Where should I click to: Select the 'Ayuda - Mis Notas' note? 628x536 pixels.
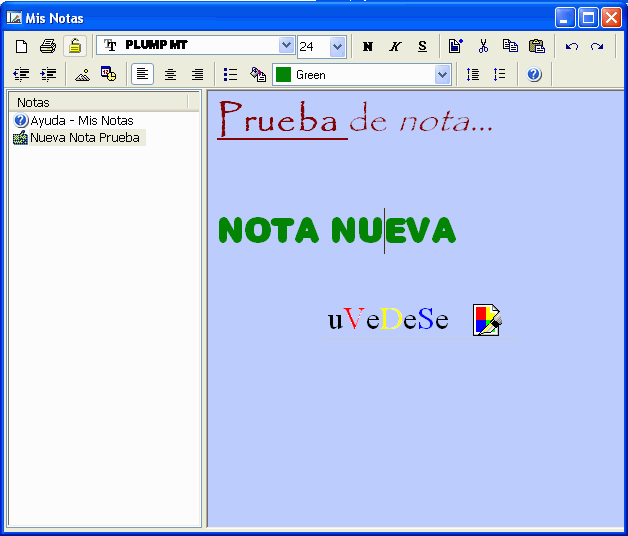(x=82, y=121)
